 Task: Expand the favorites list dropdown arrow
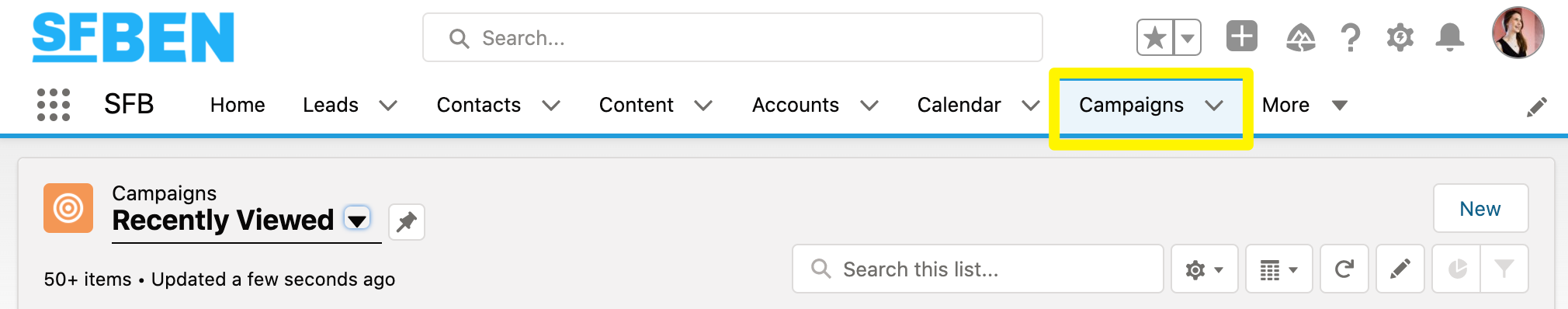(1188, 37)
